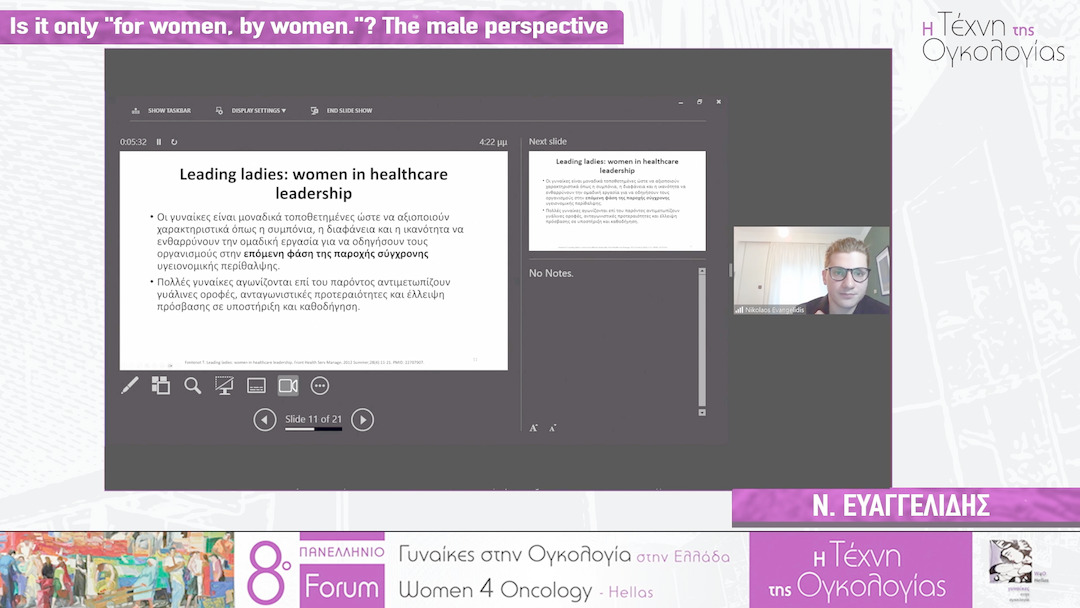This screenshot has width=1080, height=608.
Task: Toggle subtitles for the slide show
Action: (x=256, y=385)
